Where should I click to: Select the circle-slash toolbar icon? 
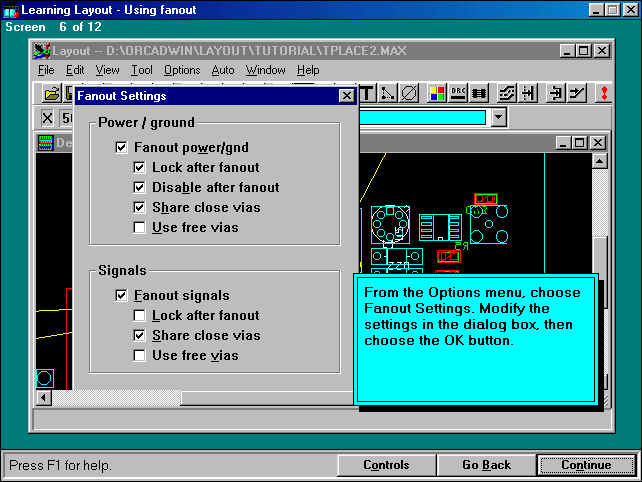tap(409, 94)
